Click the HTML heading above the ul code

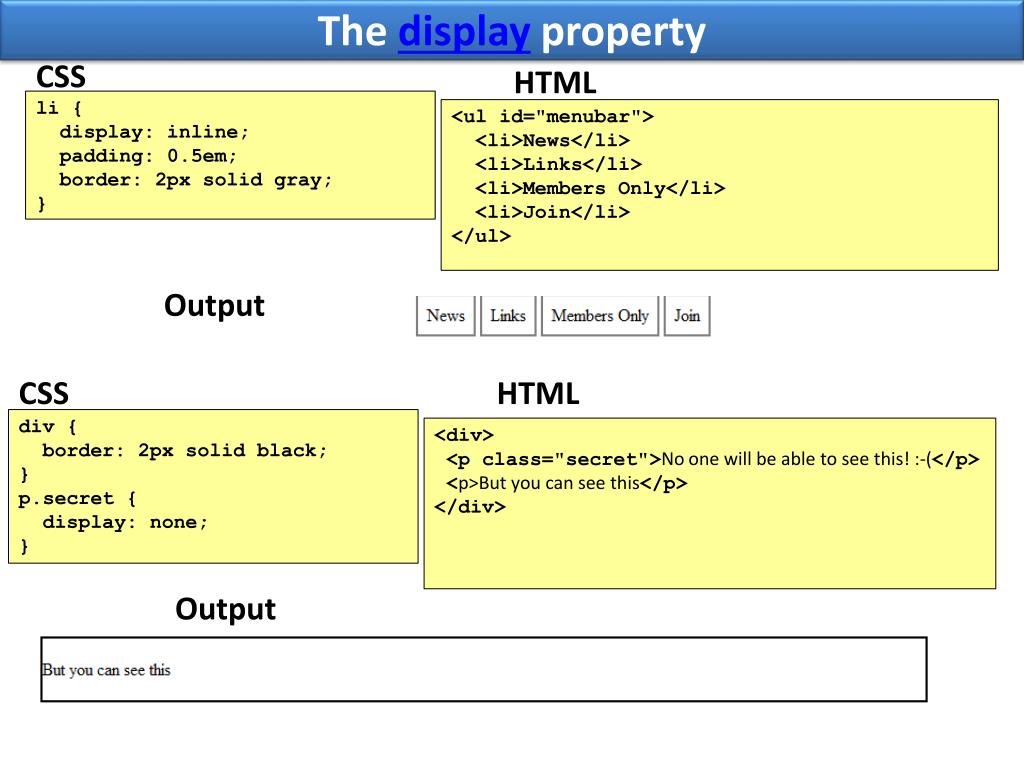pos(555,84)
